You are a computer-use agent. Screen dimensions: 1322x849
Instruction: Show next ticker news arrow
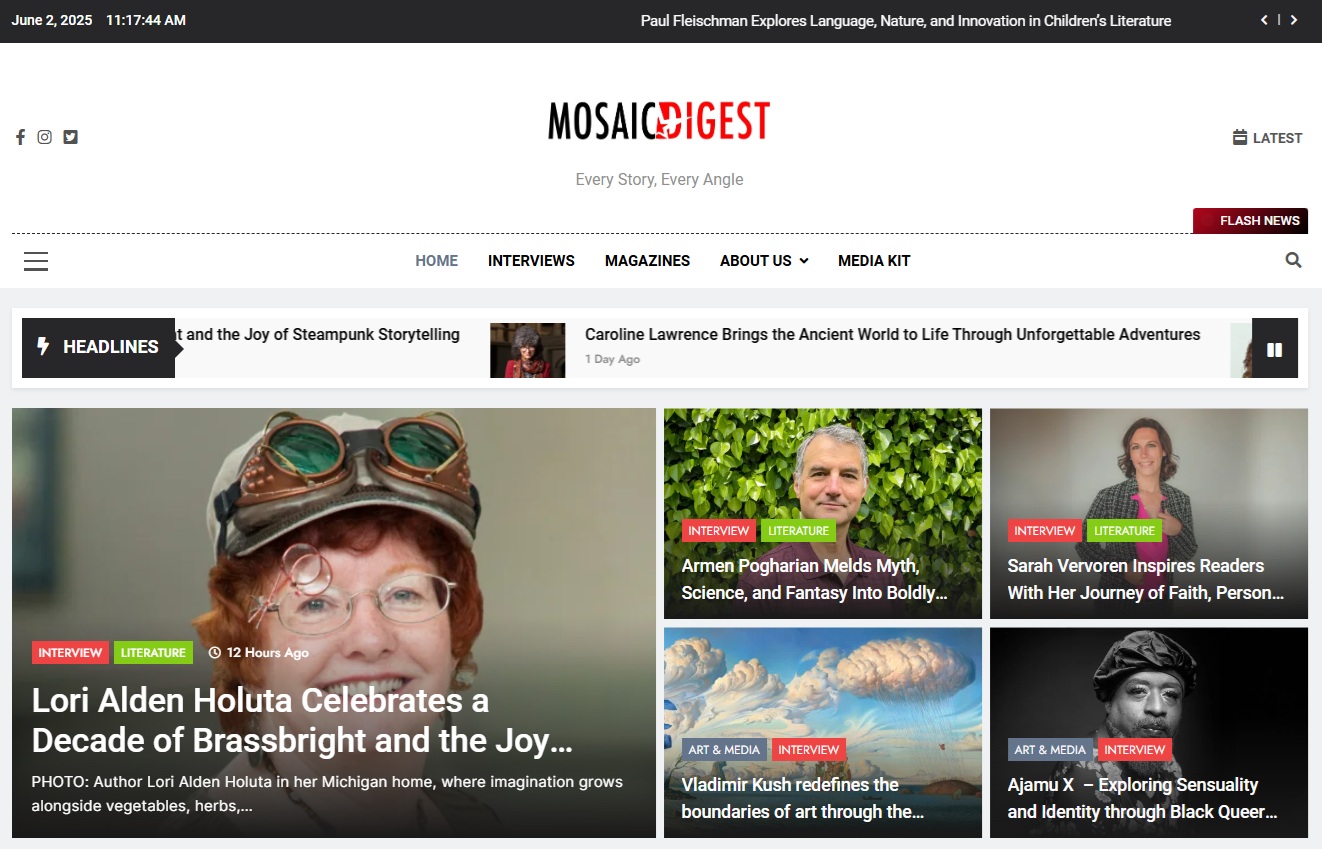click(1293, 20)
